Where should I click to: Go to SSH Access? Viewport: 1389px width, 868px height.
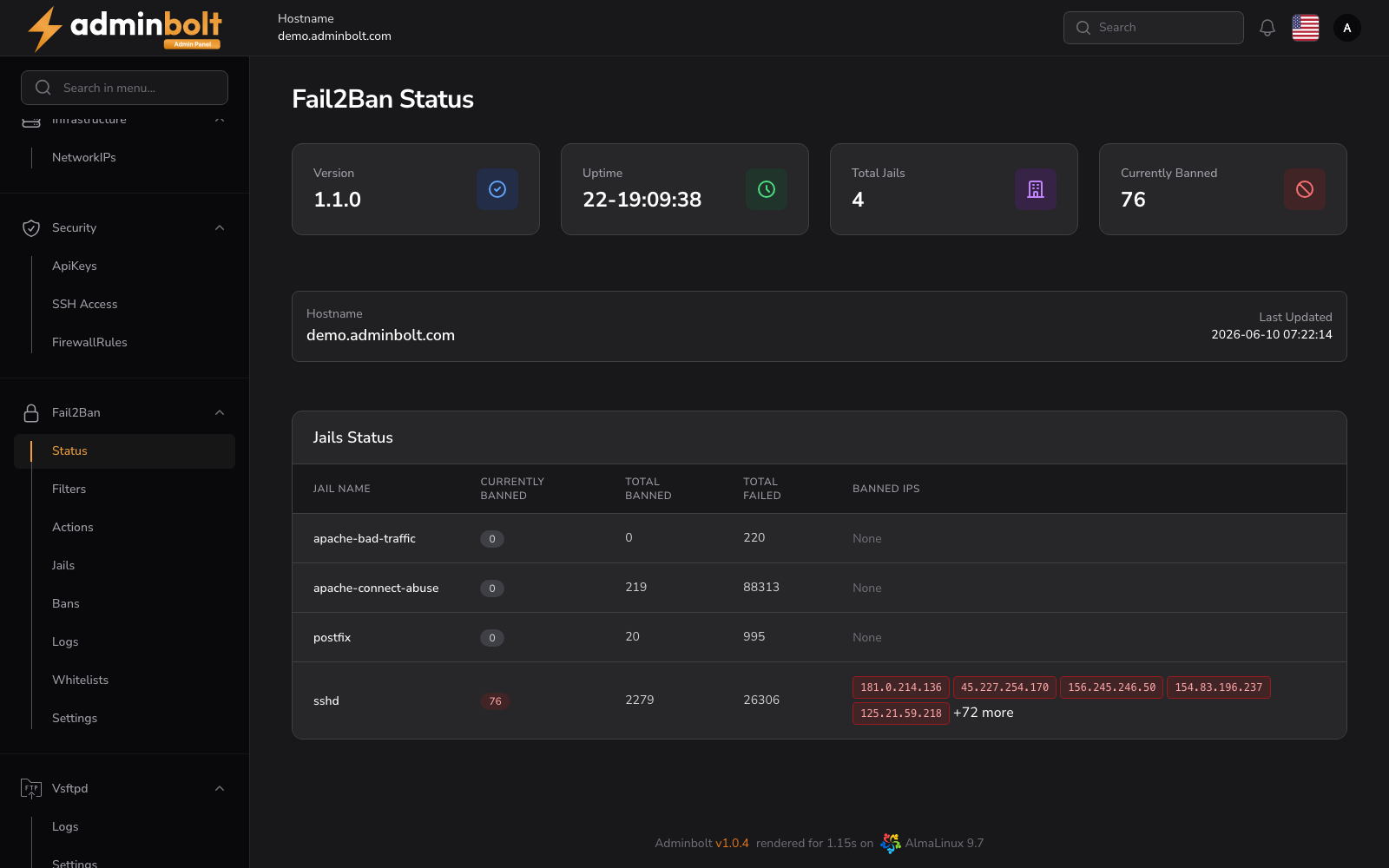pyautogui.click(x=85, y=304)
